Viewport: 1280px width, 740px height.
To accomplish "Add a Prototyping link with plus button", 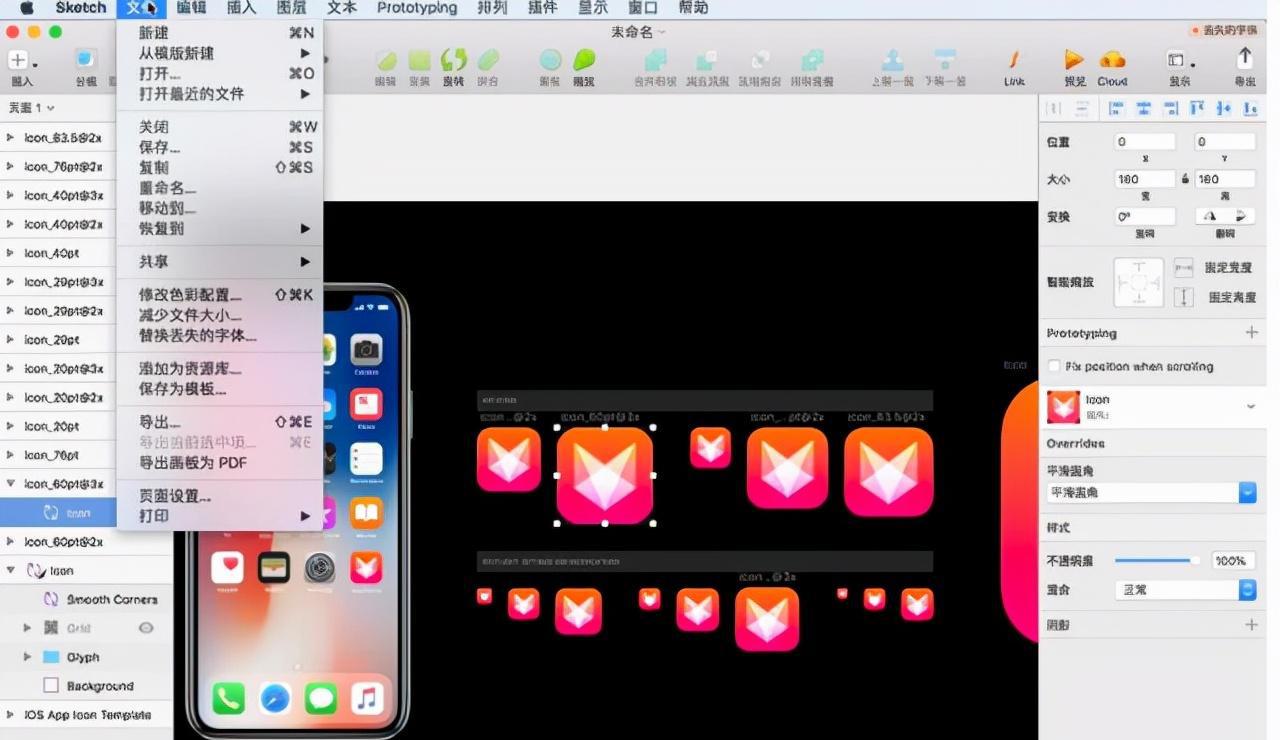I will 1251,332.
